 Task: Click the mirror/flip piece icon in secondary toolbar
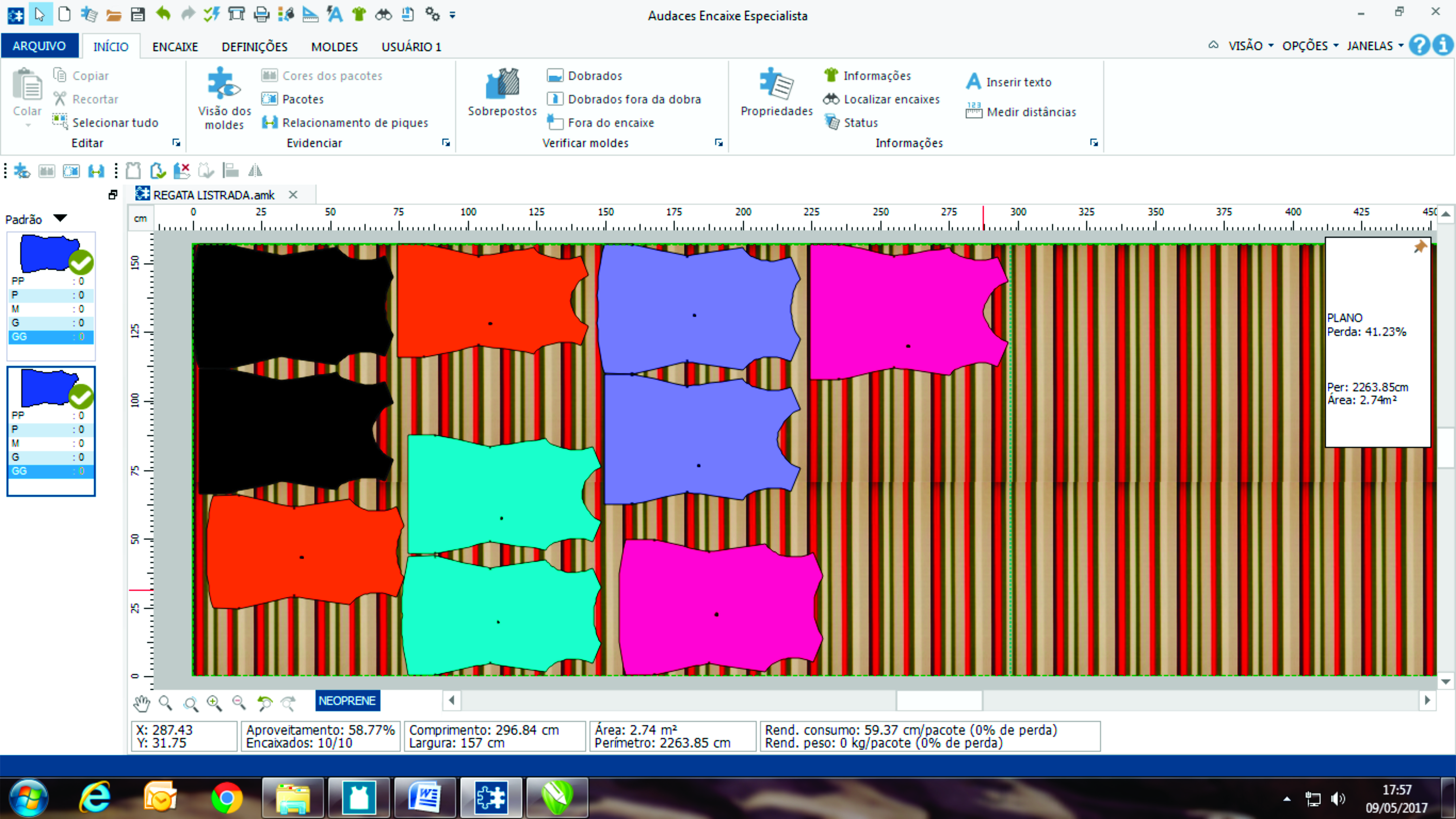pos(255,170)
